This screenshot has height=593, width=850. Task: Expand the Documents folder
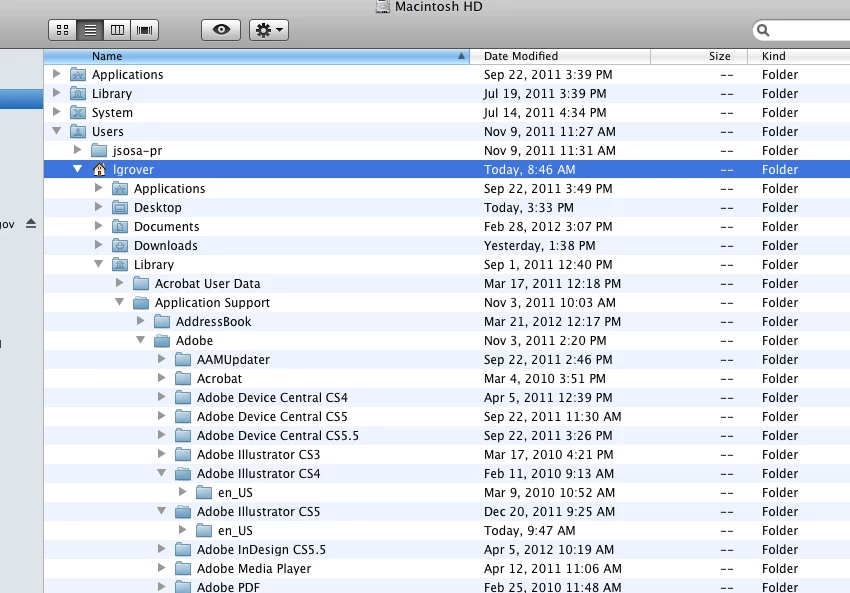click(x=99, y=225)
